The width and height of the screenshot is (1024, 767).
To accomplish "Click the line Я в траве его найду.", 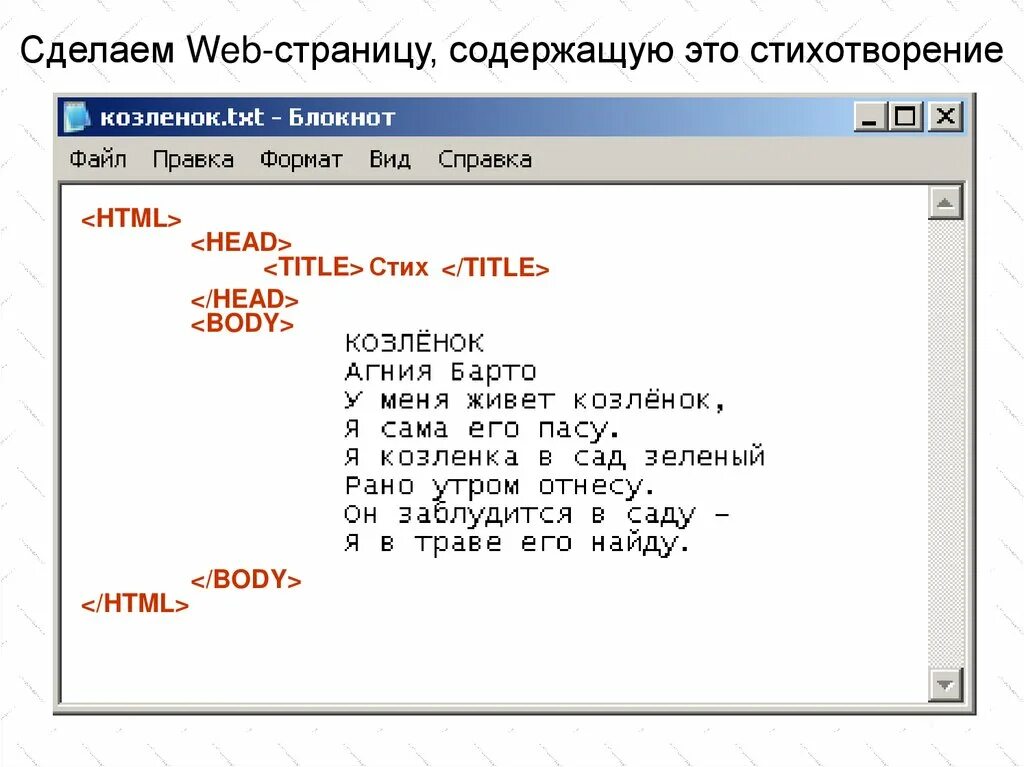I will point(517,543).
